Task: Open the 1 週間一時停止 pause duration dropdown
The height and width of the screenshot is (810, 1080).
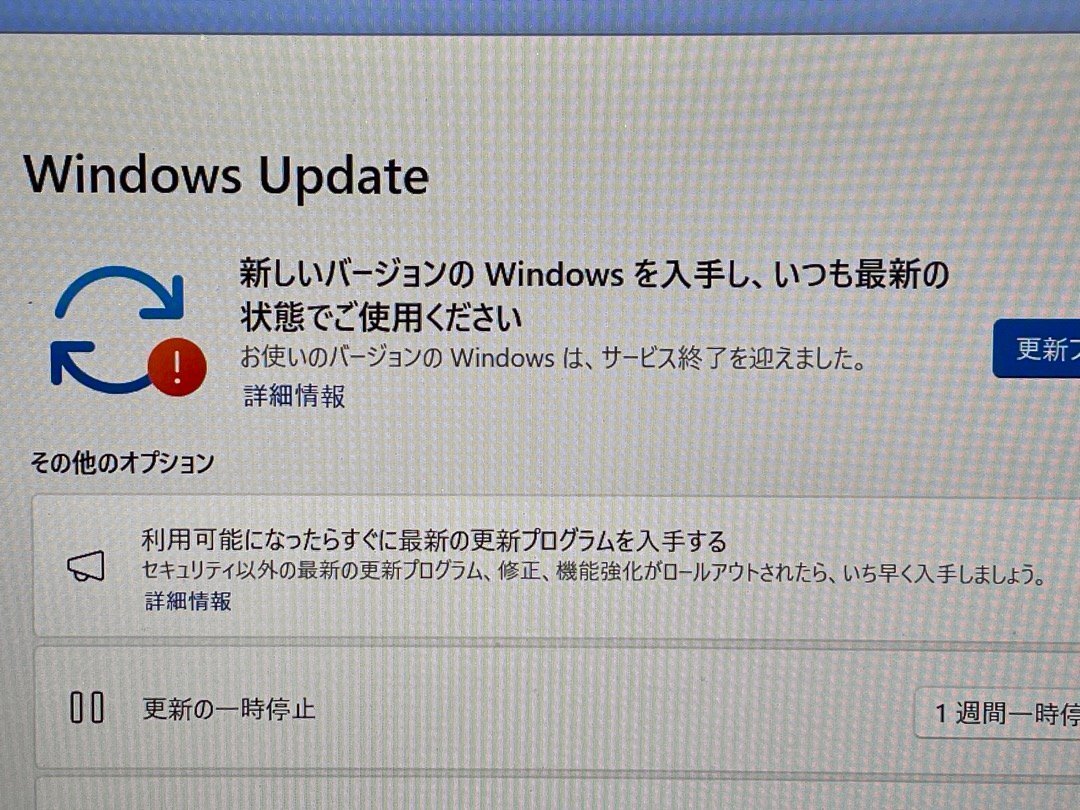Action: (997, 713)
